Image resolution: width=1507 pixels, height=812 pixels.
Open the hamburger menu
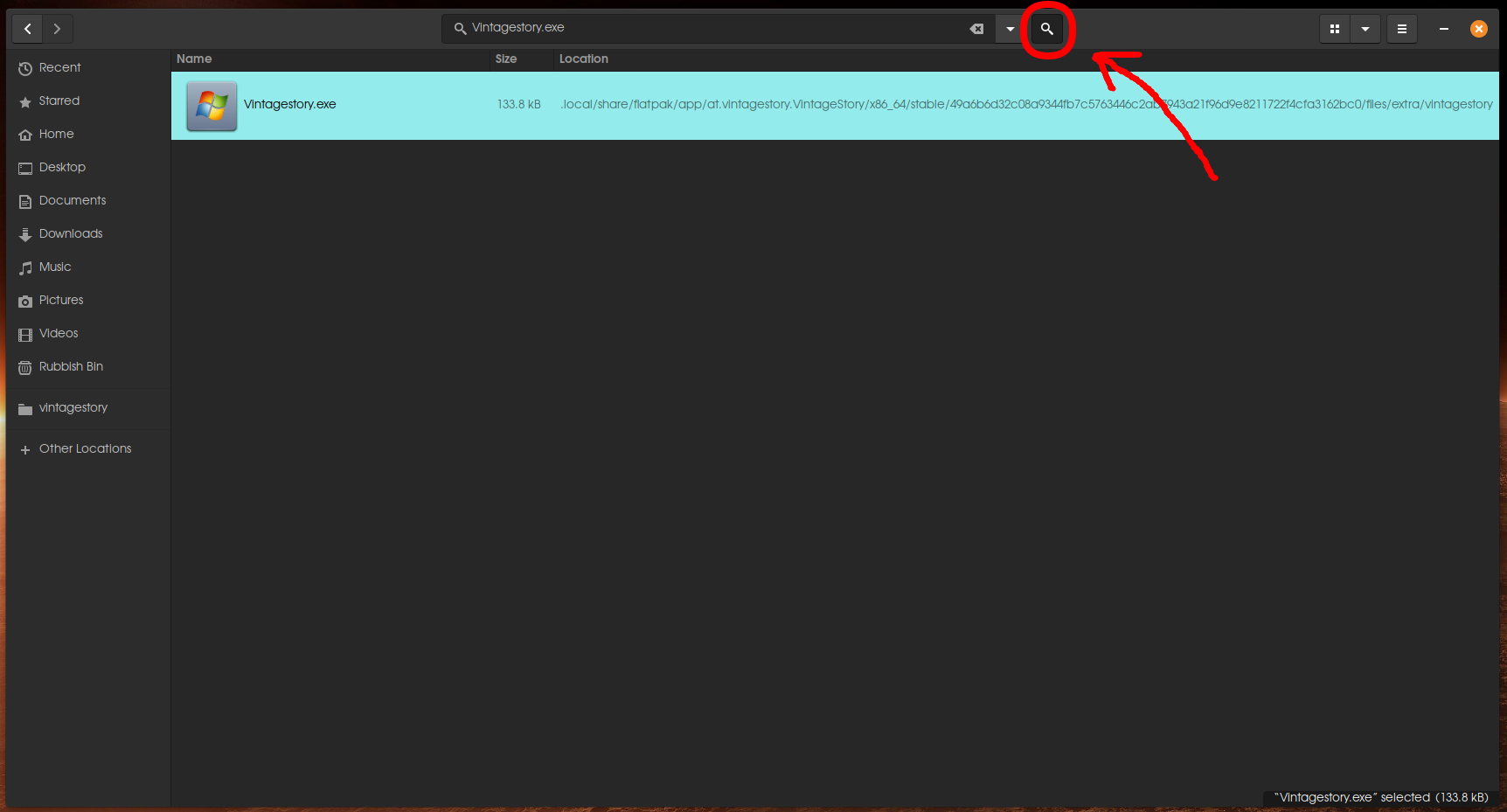[1401, 29]
